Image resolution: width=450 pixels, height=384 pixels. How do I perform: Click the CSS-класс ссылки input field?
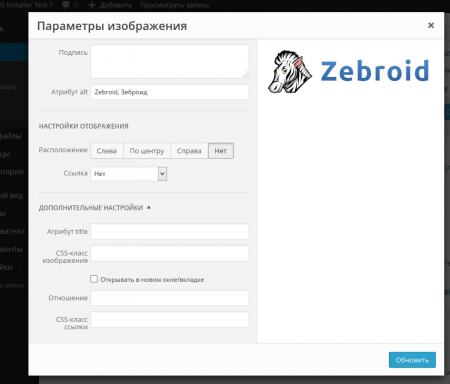tap(170, 320)
